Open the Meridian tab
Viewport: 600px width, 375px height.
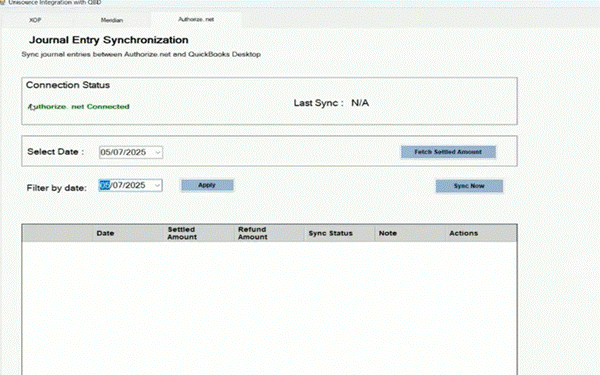click(x=112, y=20)
